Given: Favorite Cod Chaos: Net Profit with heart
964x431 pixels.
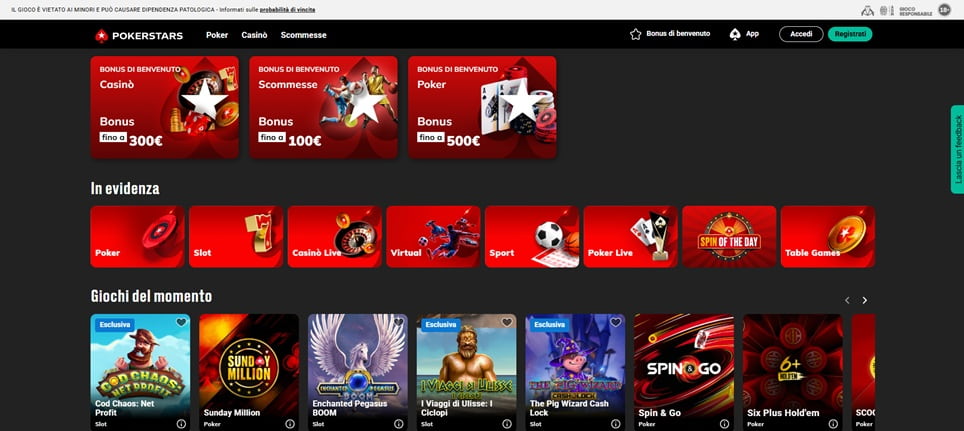Looking at the screenshot, I should tap(181, 323).
